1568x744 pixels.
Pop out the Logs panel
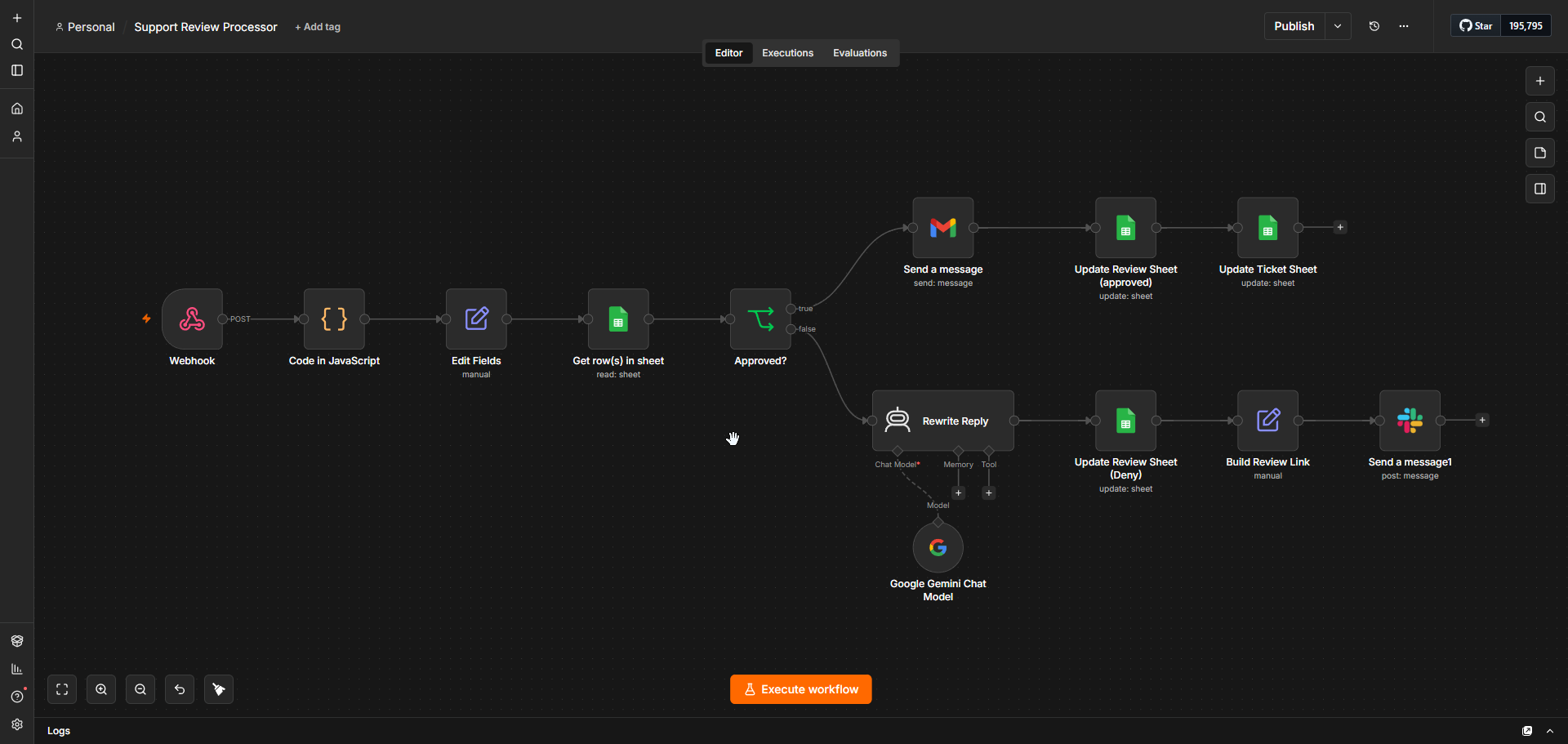click(1527, 731)
